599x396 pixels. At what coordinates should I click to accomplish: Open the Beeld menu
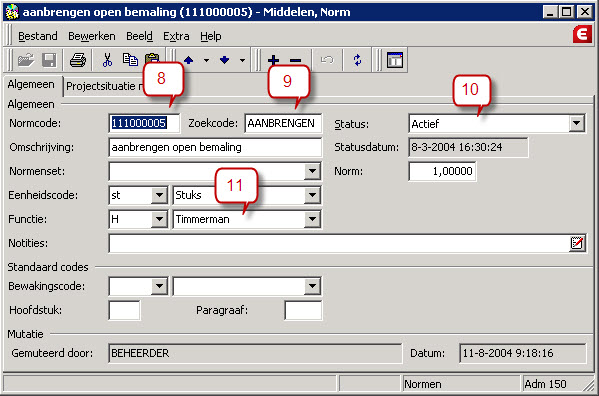[139, 36]
